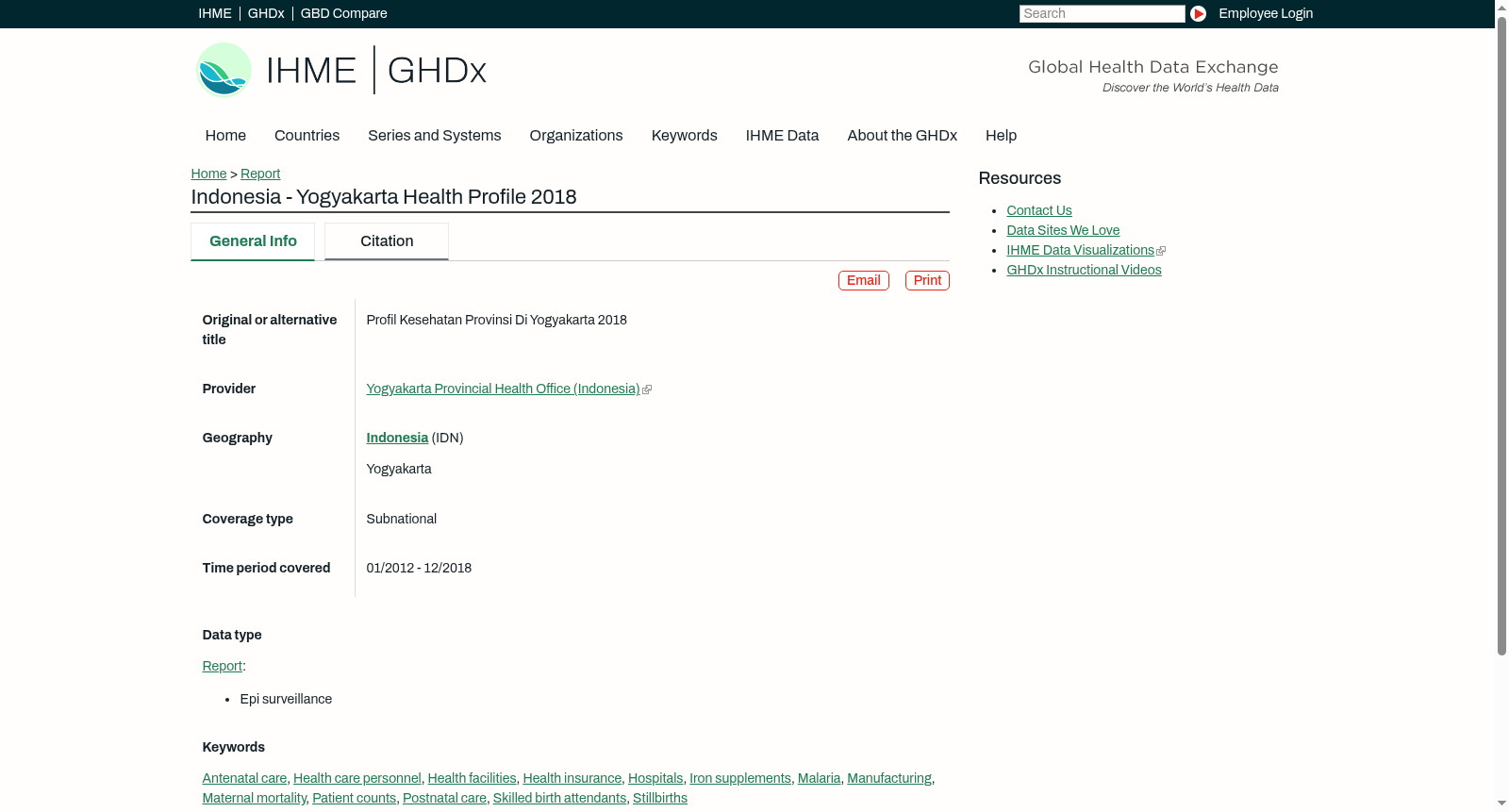1509x812 pixels.
Task: Click the scrollbar down arrow
Action: pos(1501,804)
